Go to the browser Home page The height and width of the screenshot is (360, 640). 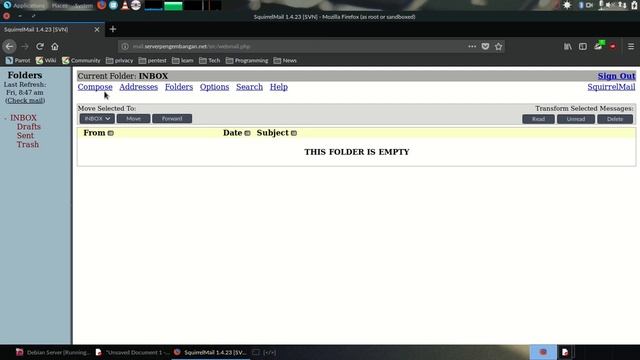point(55,47)
